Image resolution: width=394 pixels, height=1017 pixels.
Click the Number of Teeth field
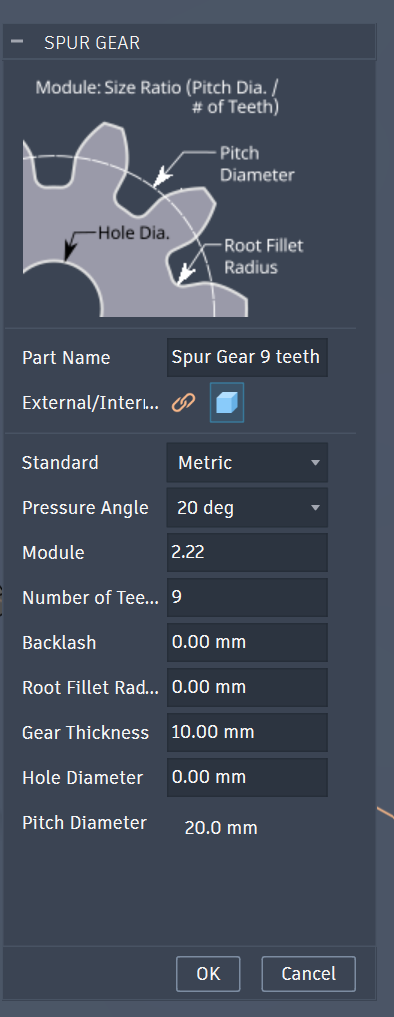pyautogui.click(x=247, y=597)
